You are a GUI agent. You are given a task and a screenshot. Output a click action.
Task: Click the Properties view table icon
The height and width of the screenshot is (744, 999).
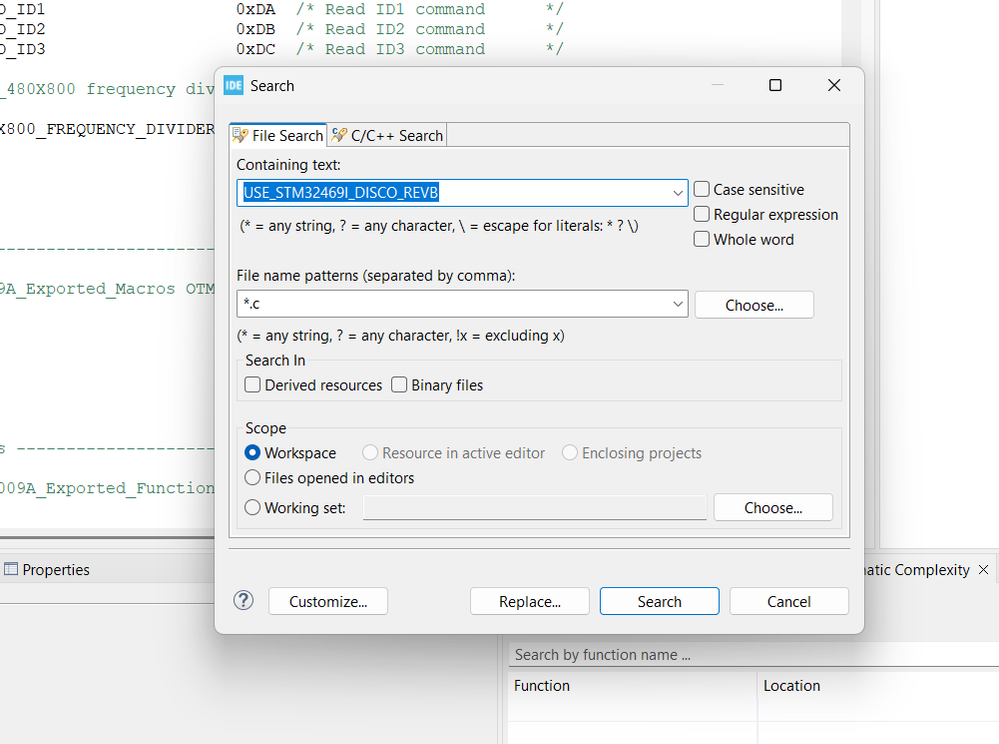11,569
